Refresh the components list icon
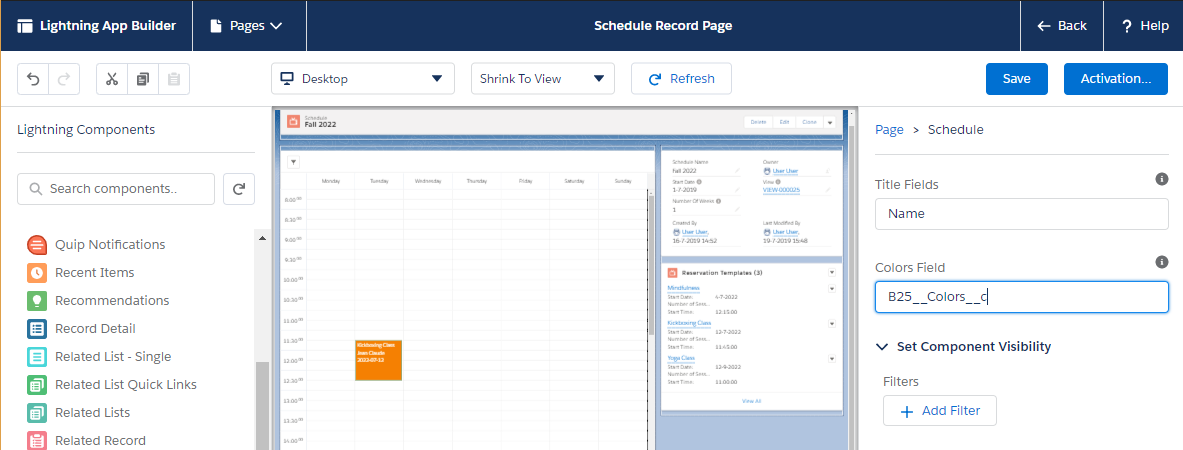The height and width of the screenshot is (450, 1183). tap(239, 188)
